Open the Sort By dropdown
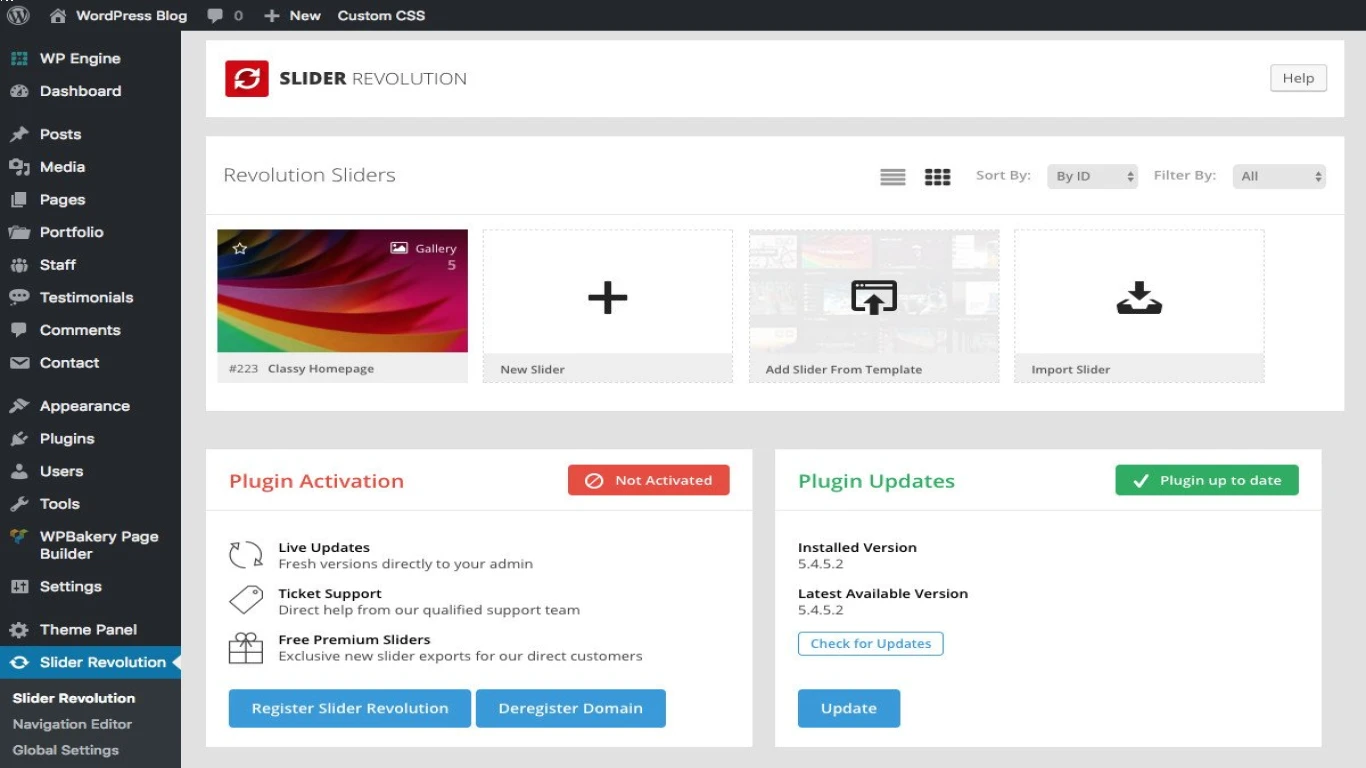 [1092, 176]
